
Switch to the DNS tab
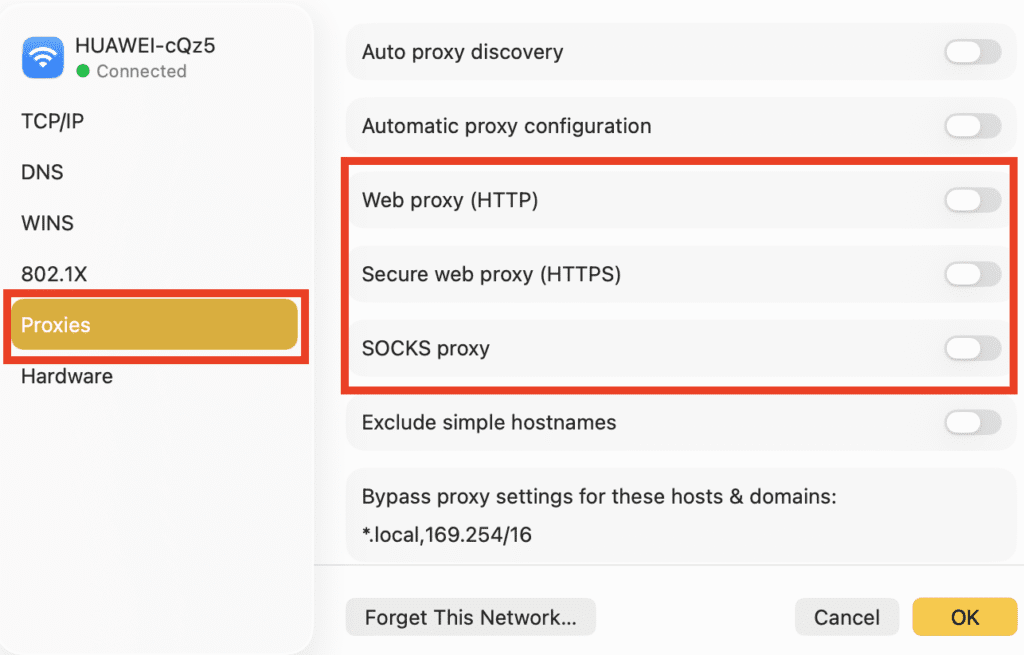(42, 172)
